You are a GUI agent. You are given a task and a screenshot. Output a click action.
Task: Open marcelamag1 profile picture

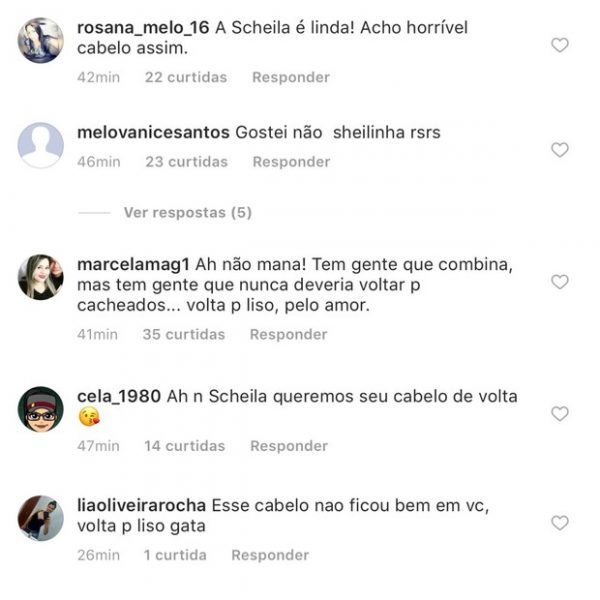[x=41, y=277]
